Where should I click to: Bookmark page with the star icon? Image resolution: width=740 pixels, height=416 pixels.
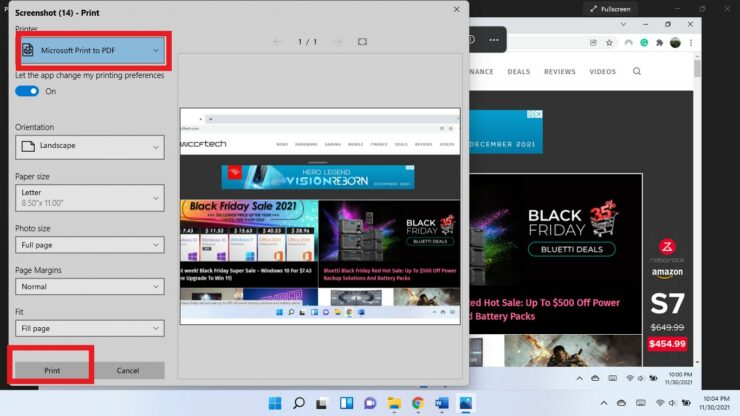pyautogui.click(x=609, y=42)
